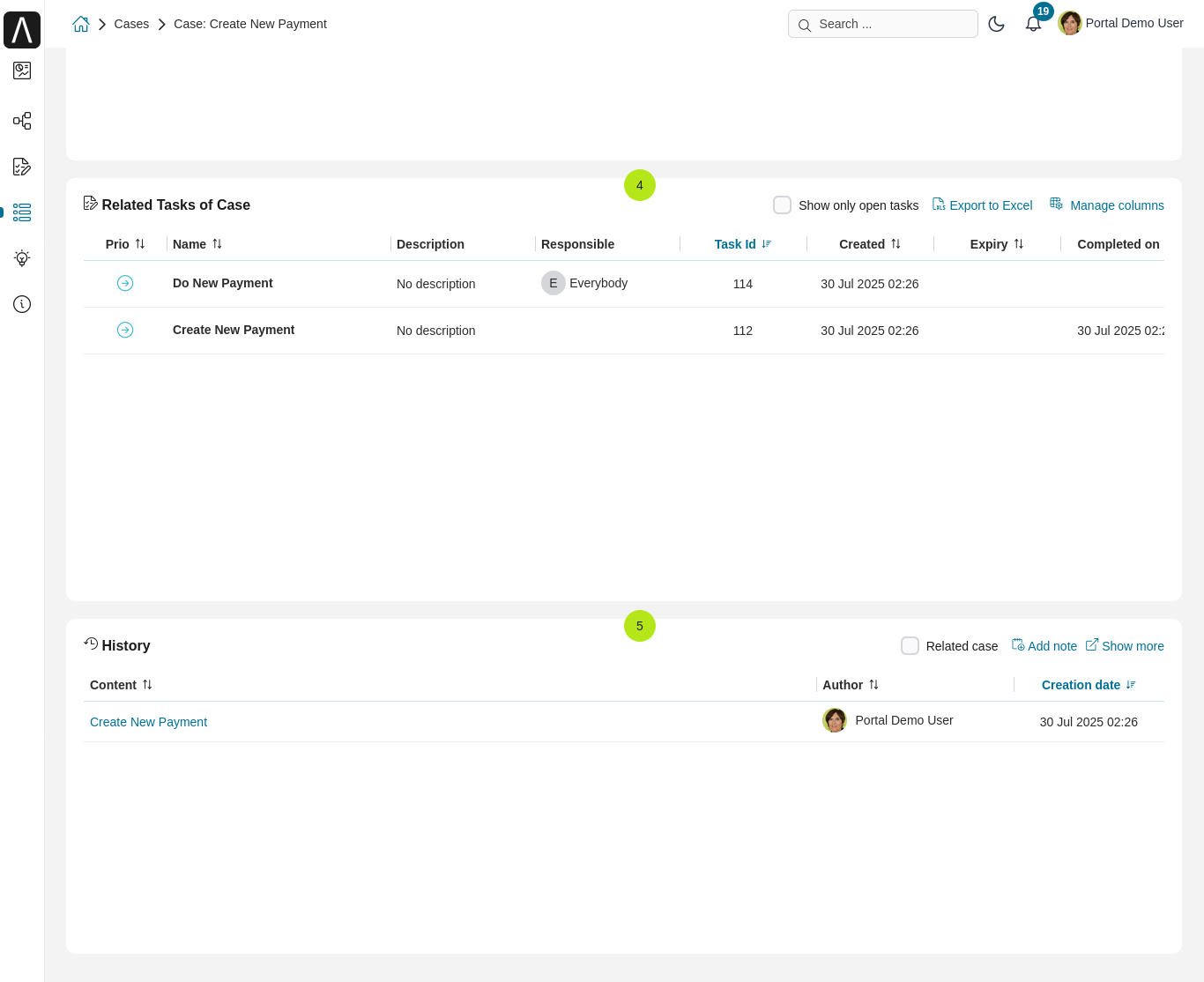This screenshot has width=1204, height=982.
Task: Click Export to Excel
Action: (983, 205)
